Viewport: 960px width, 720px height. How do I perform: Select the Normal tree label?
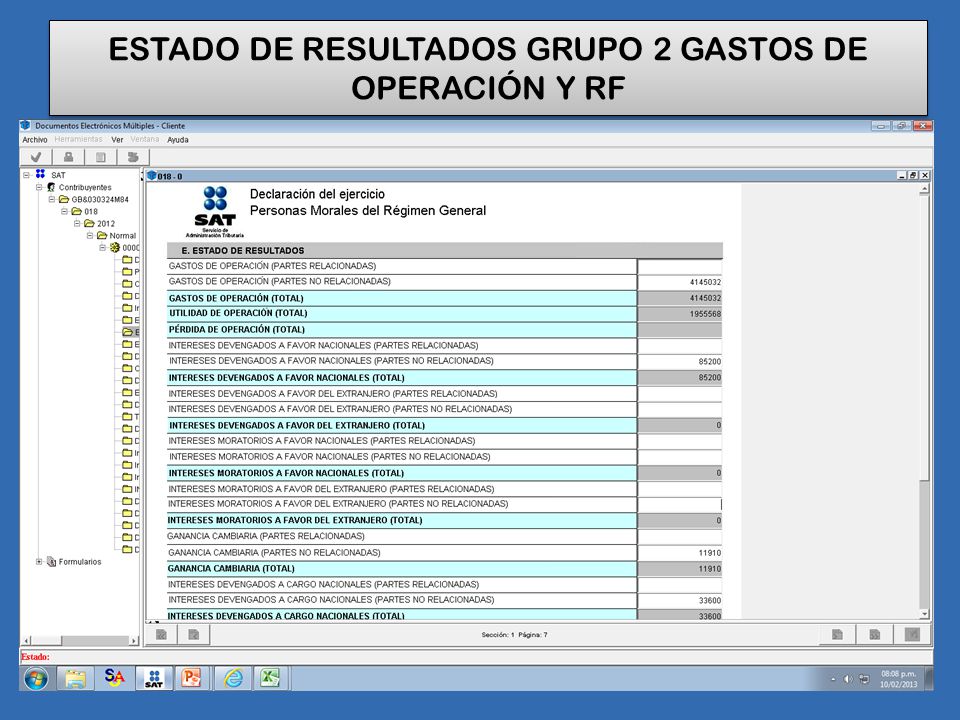coord(122,236)
